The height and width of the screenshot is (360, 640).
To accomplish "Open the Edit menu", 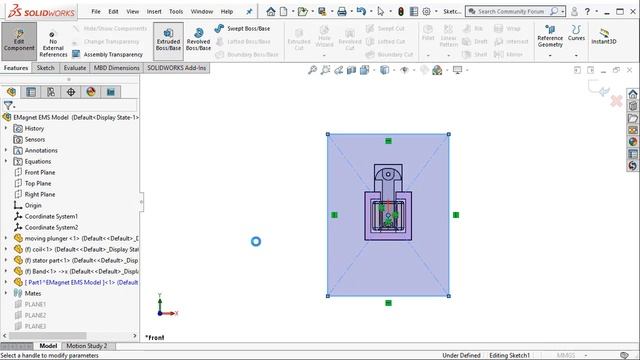I will (113, 11).
